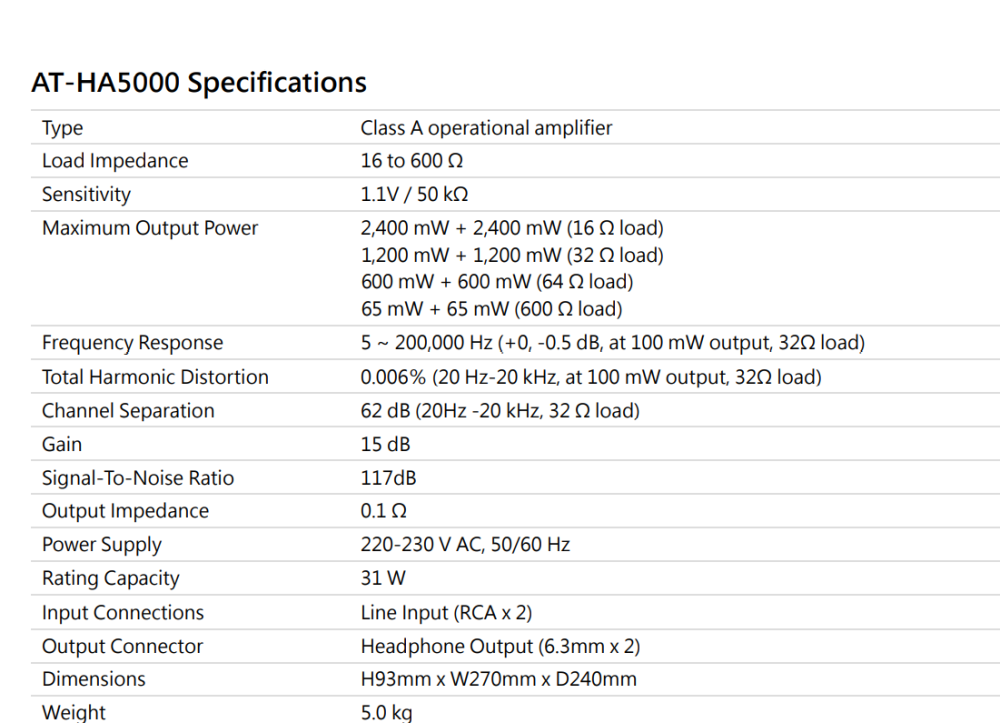Click the Type row label
1000x723 pixels.
coord(62,128)
